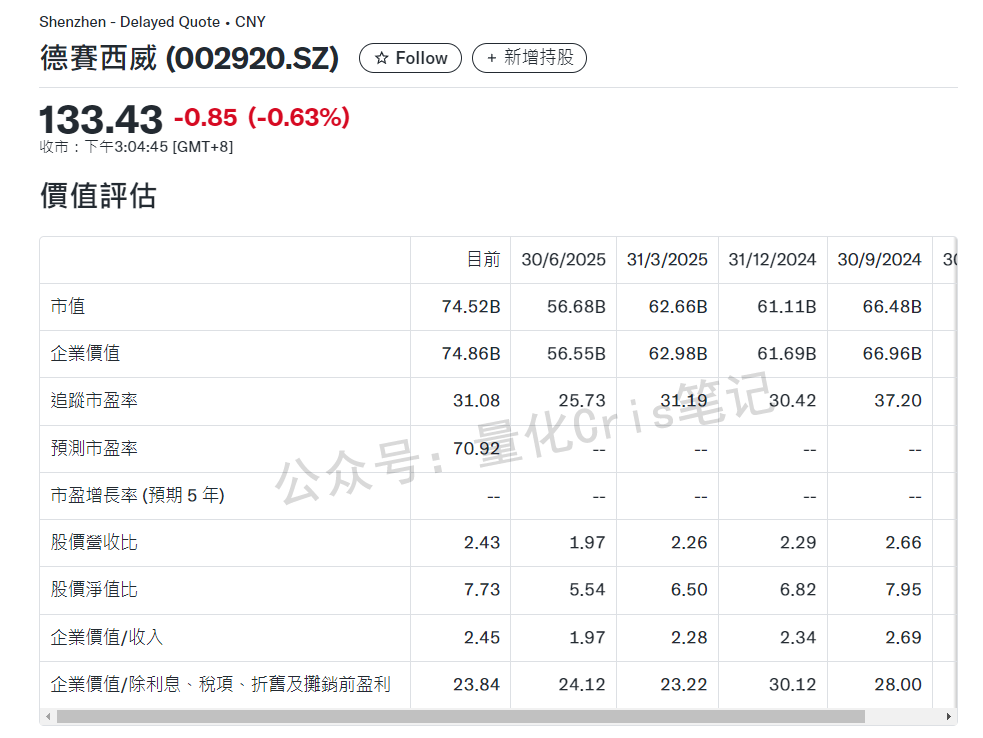Click EV/EBITDA value 24.12

pyautogui.click(x=582, y=684)
